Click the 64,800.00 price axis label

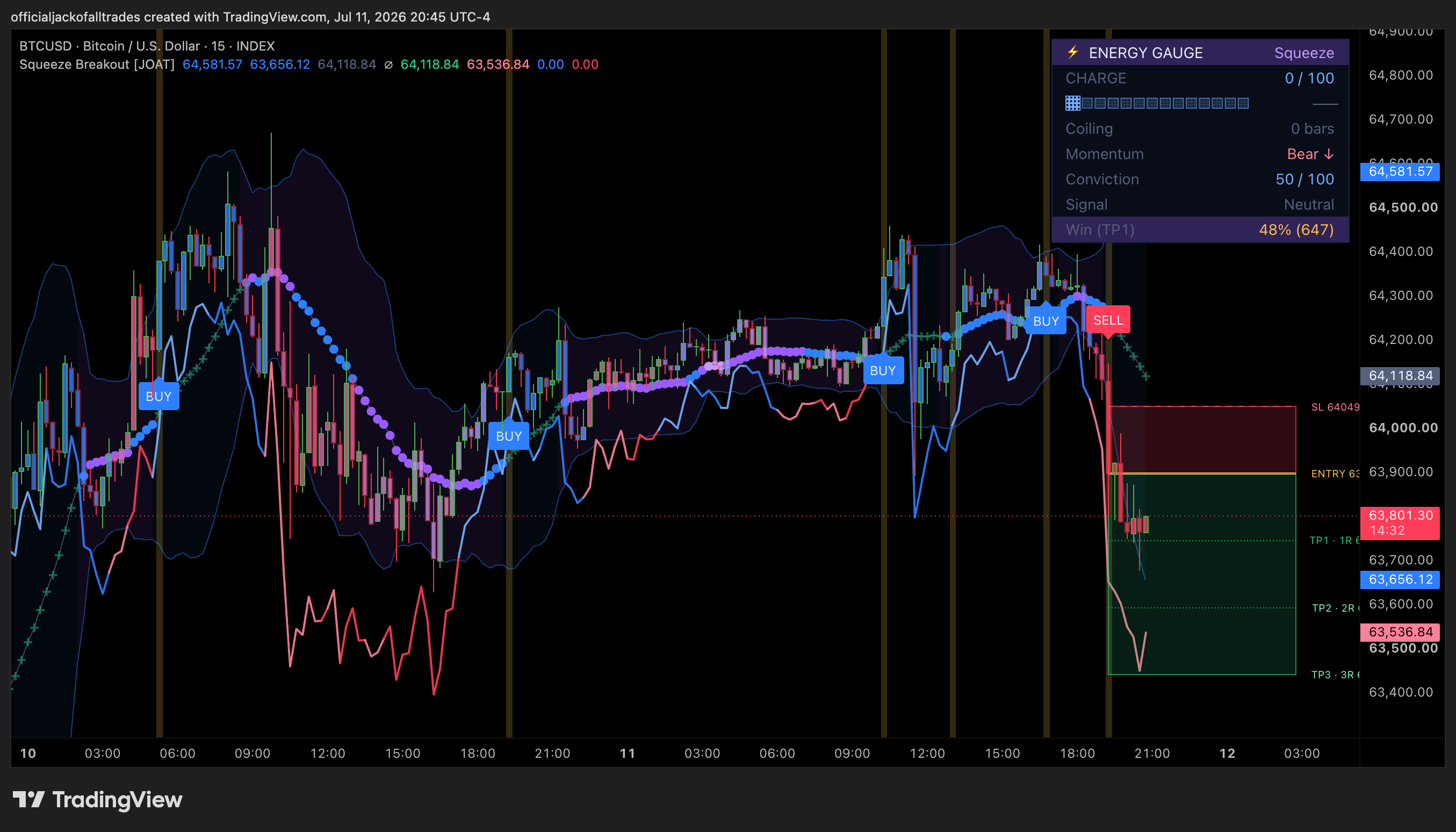[1401, 75]
